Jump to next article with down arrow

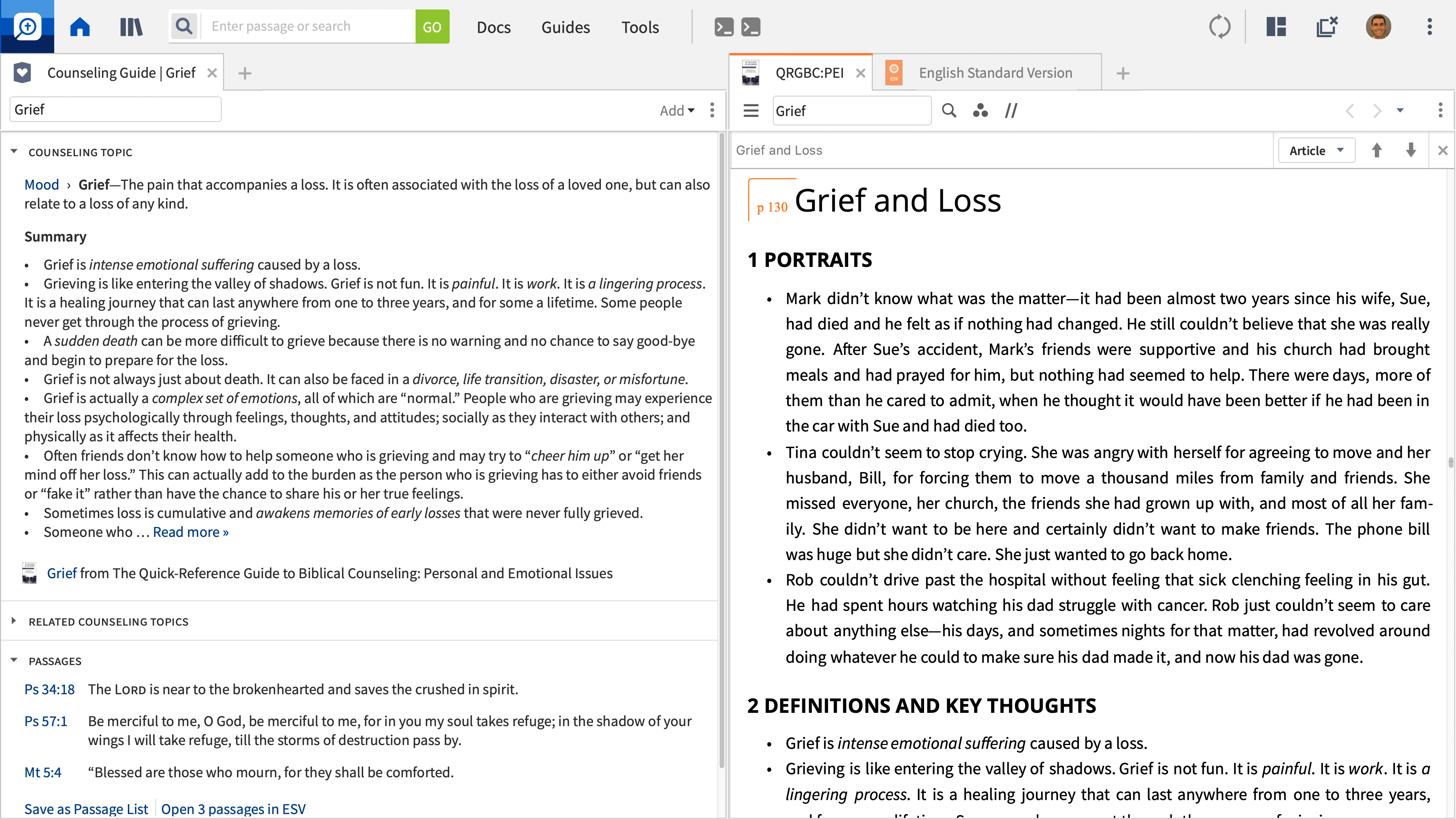click(x=1411, y=151)
